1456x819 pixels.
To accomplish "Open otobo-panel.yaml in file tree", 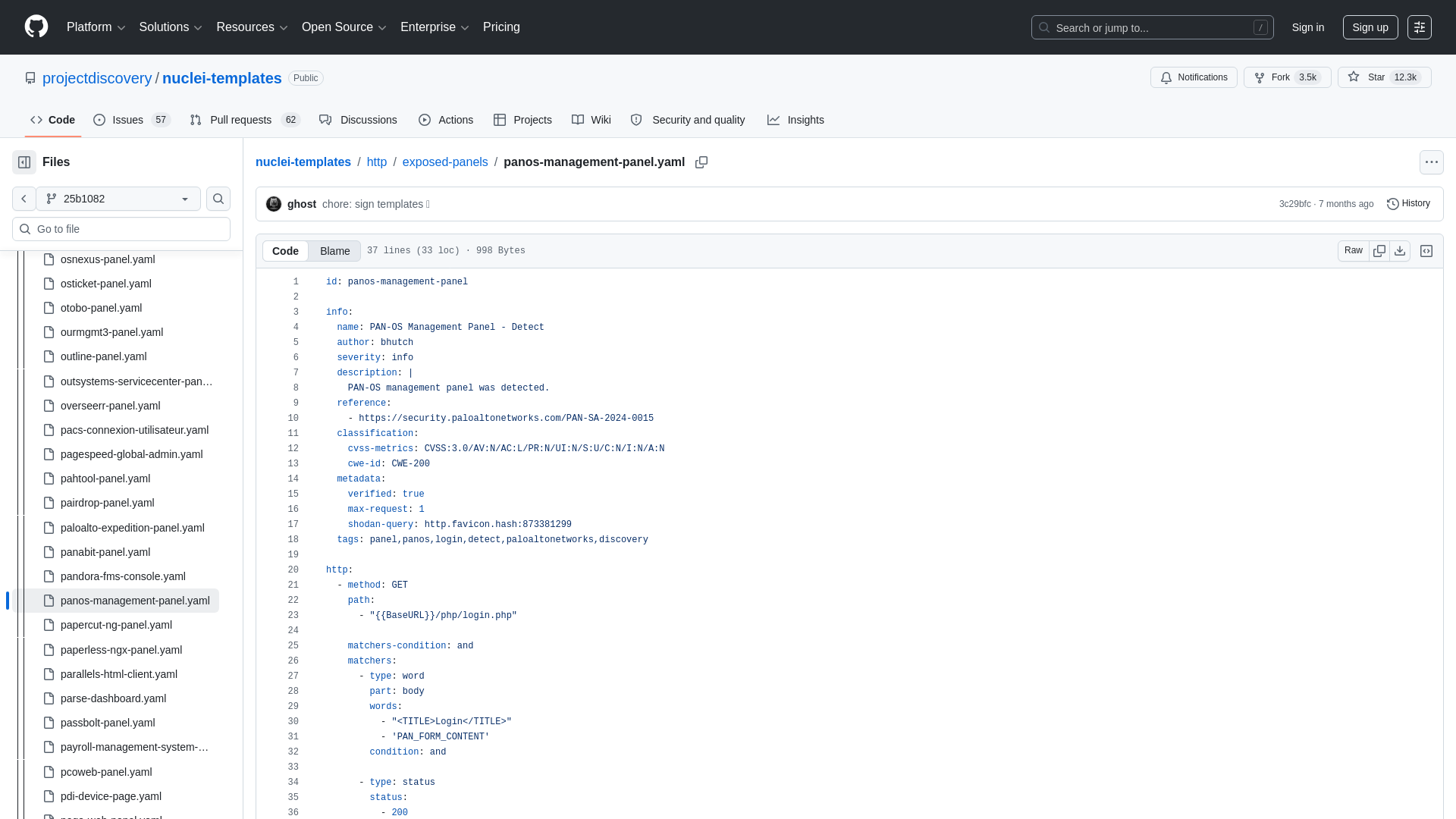I will [102, 308].
